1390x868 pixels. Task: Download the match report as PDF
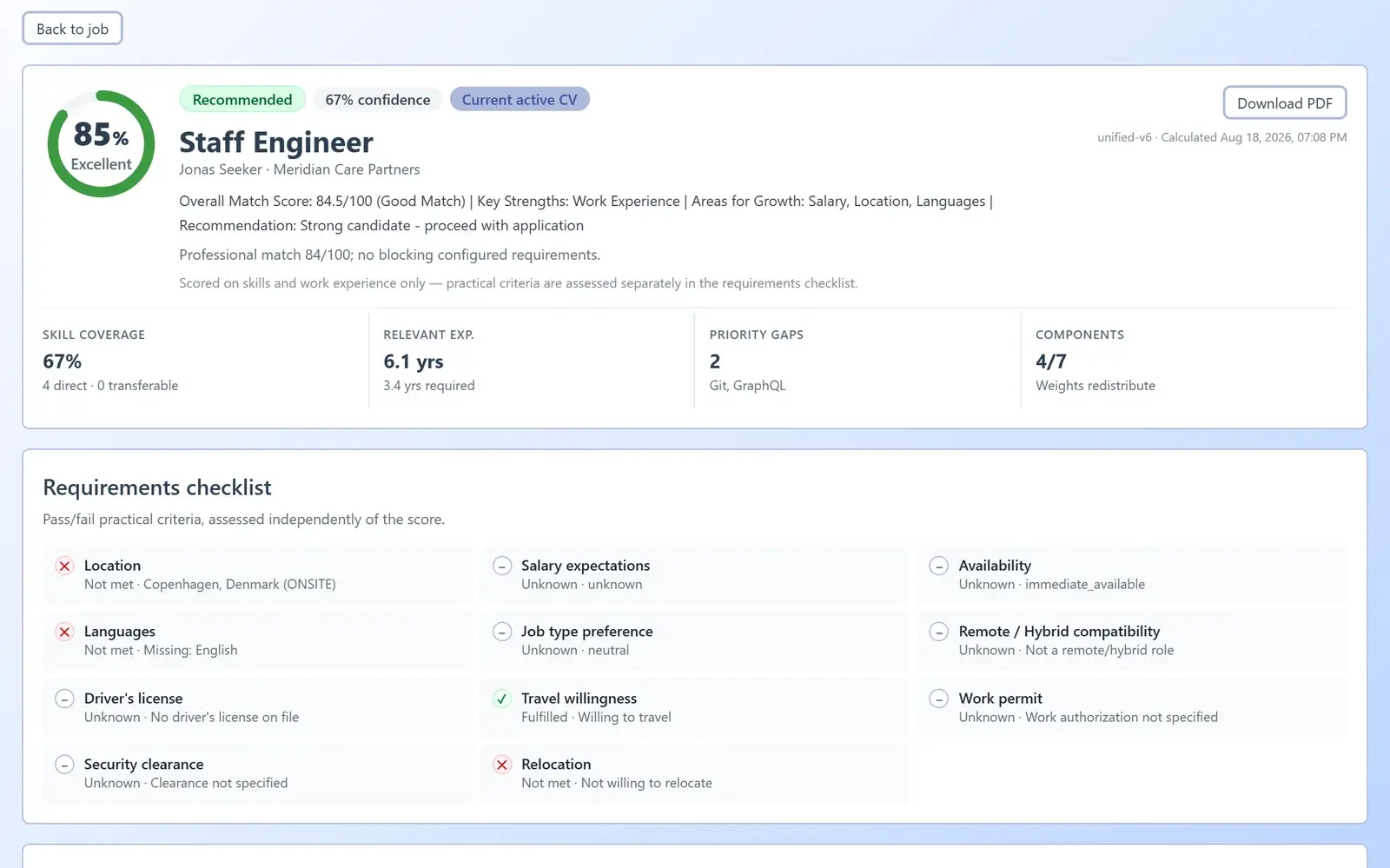coord(1285,103)
